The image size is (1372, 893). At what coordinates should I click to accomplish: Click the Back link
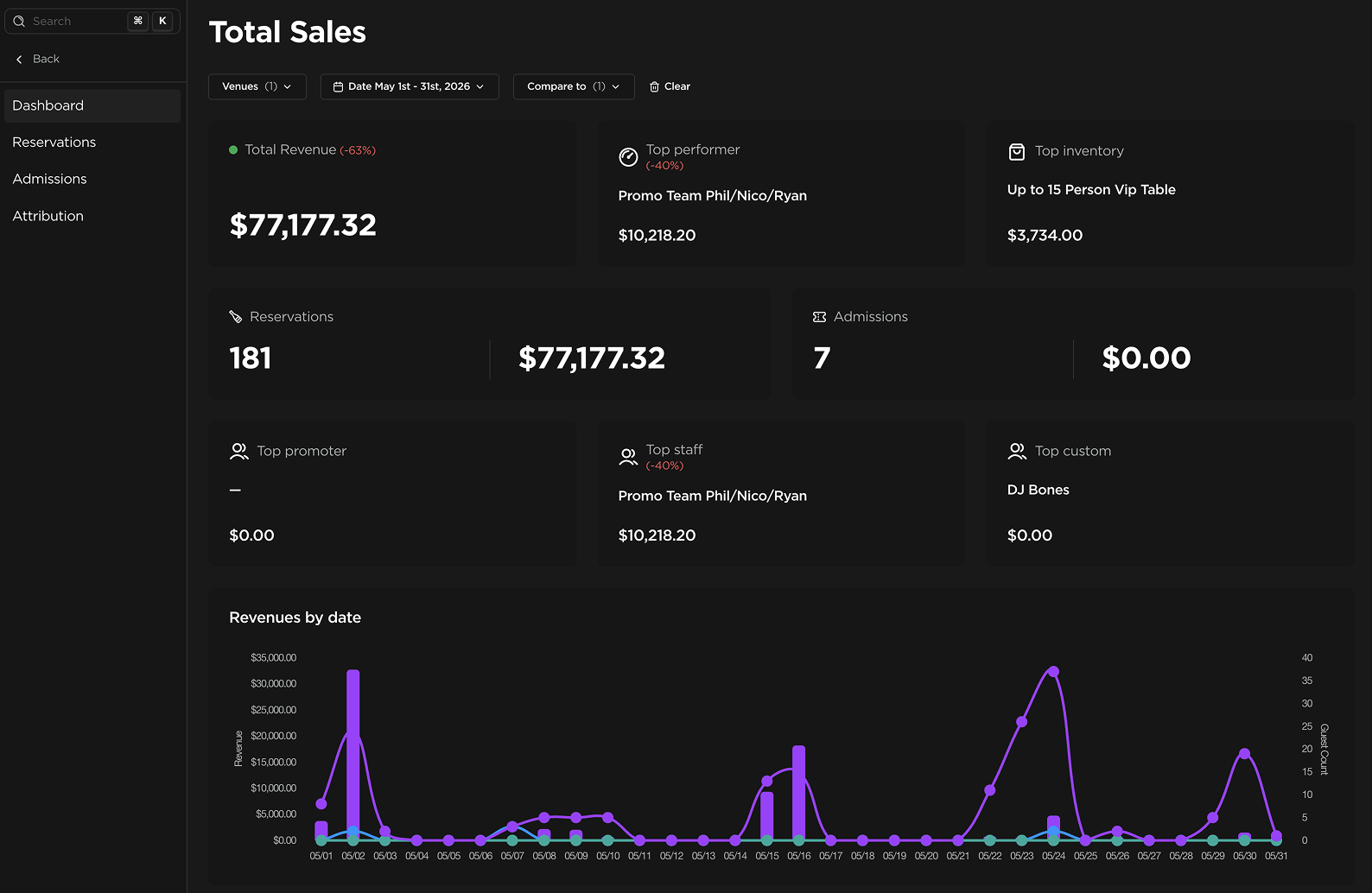click(38, 59)
